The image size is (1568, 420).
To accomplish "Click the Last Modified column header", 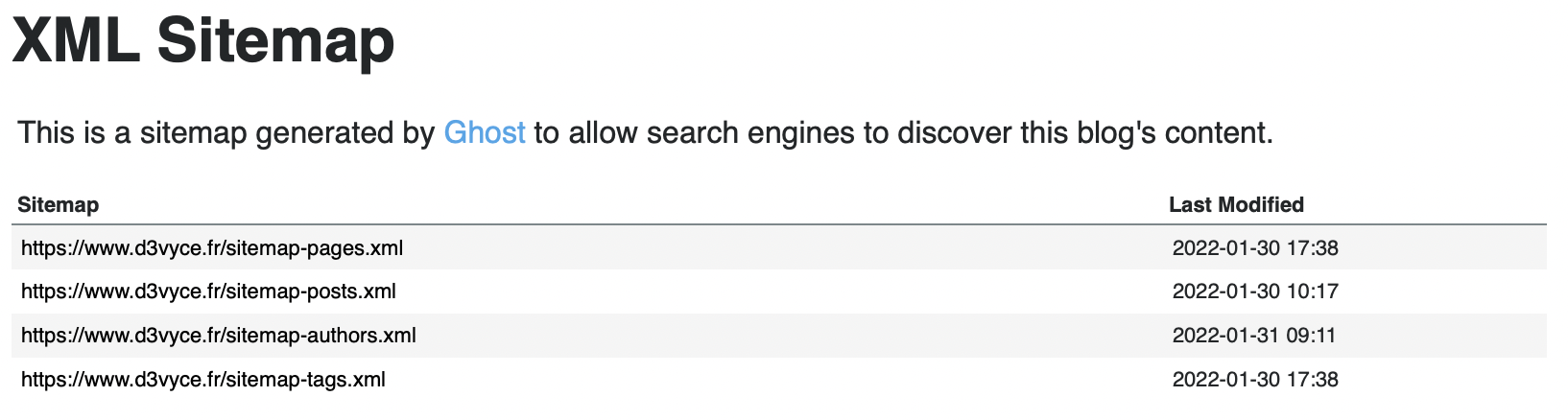I will 1236,204.
